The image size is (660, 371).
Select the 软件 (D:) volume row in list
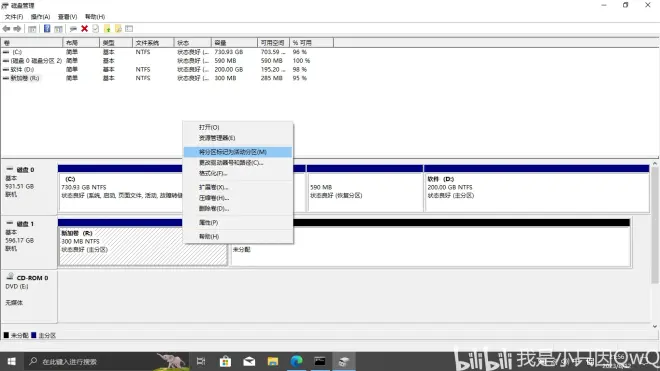coord(168,69)
